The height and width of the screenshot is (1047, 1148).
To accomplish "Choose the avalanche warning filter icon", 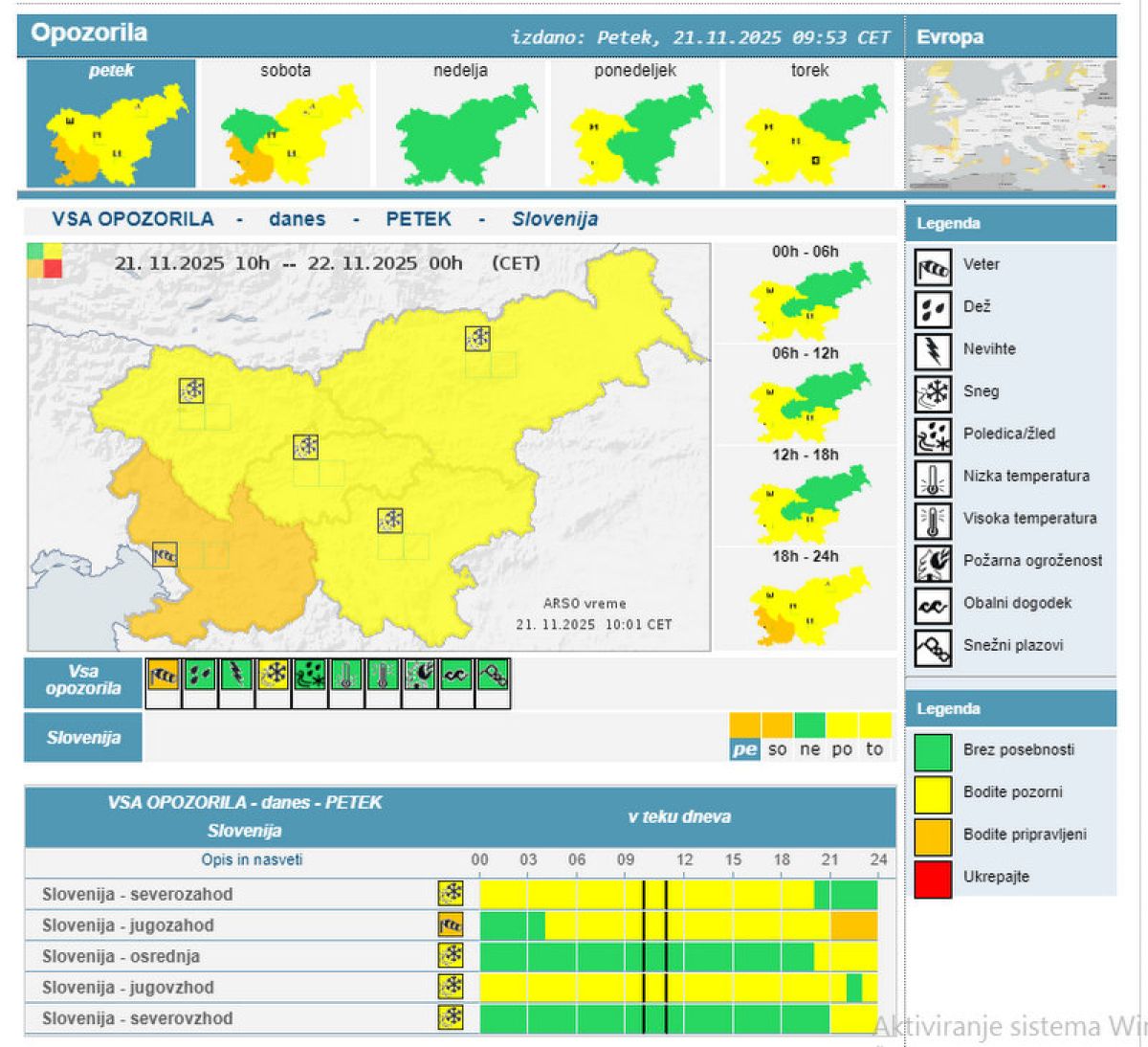I will [x=493, y=675].
